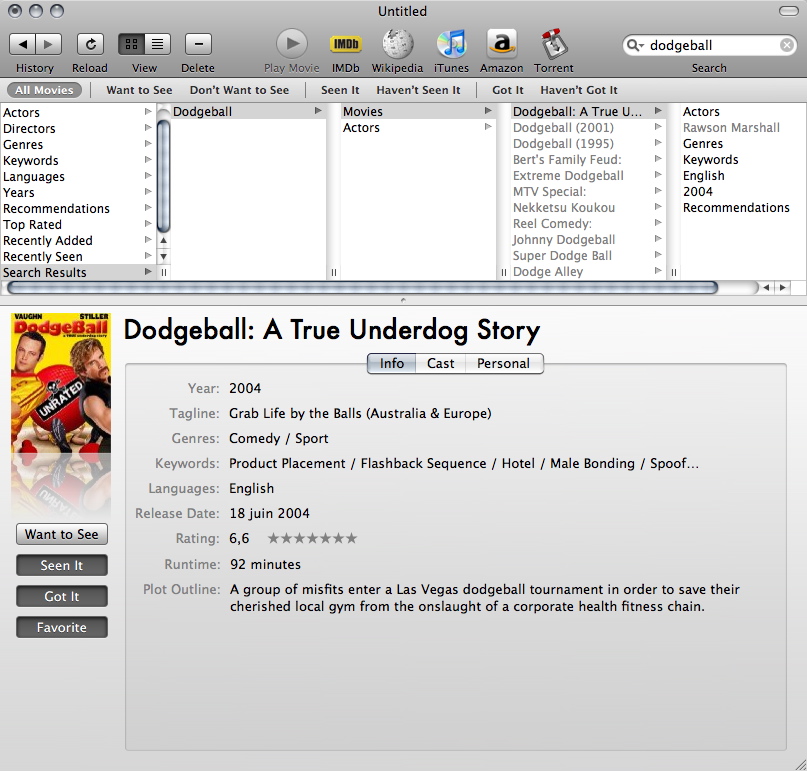Play Movie button in toolbar
The width and height of the screenshot is (807, 771).
pyautogui.click(x=292, y=44)
